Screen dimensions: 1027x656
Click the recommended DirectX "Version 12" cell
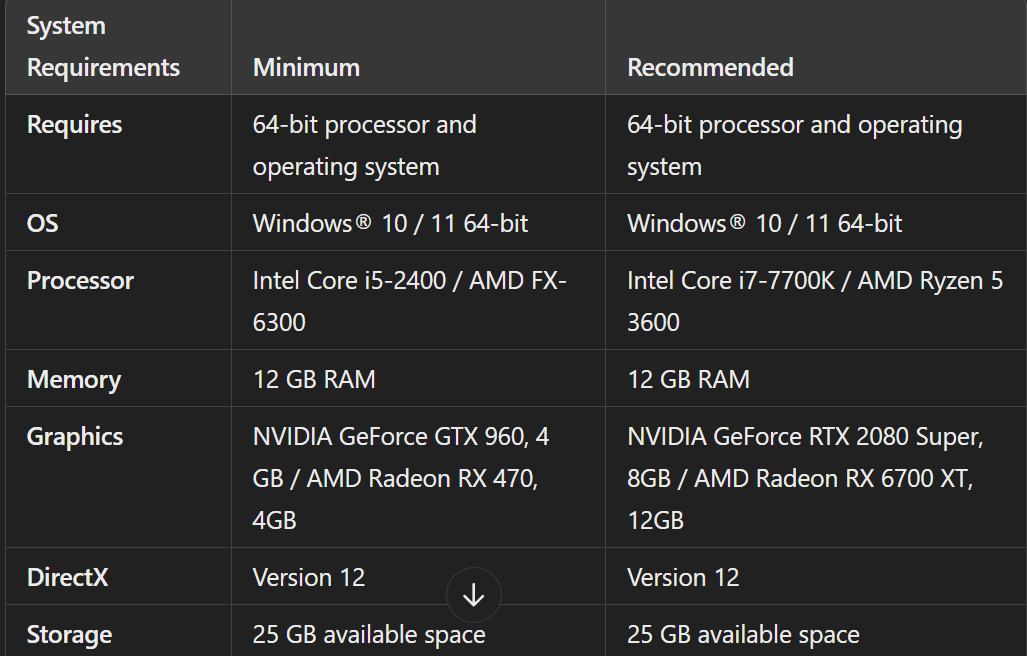[683, 578]
